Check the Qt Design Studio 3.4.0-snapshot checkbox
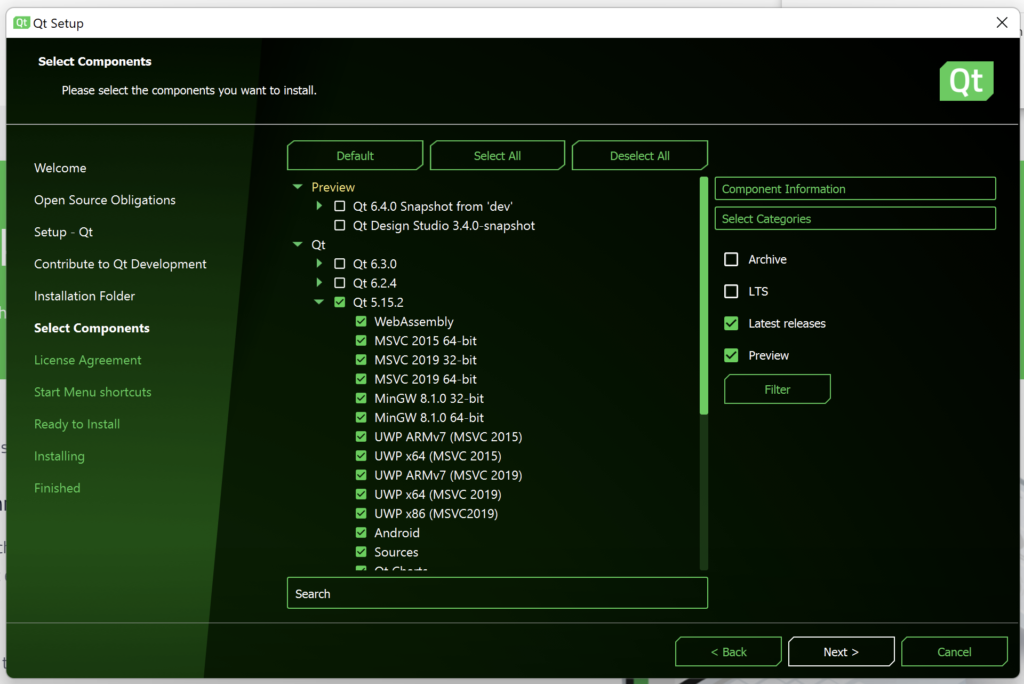 click(340, 225)
